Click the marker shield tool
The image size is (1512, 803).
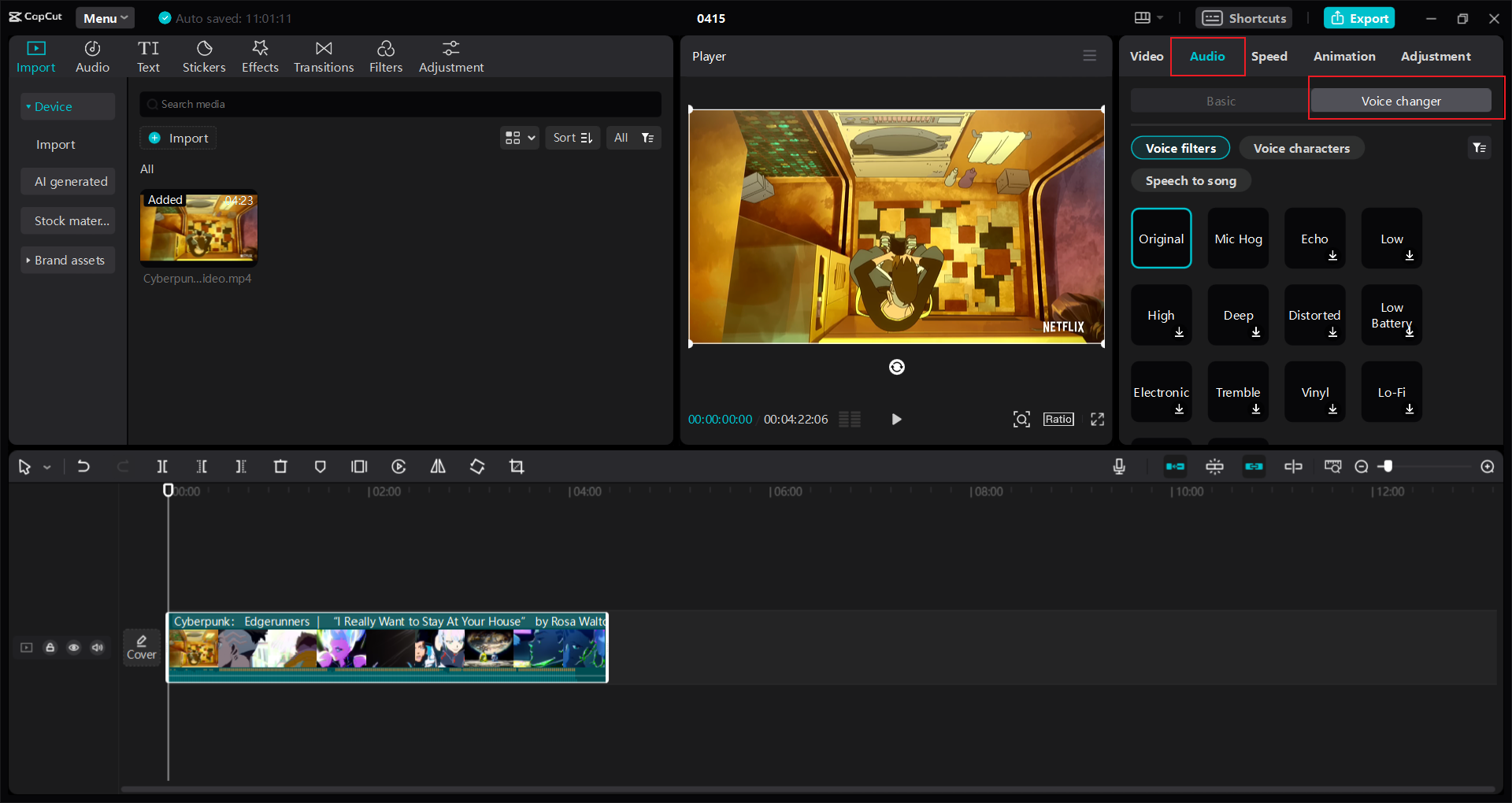(320, 467)
